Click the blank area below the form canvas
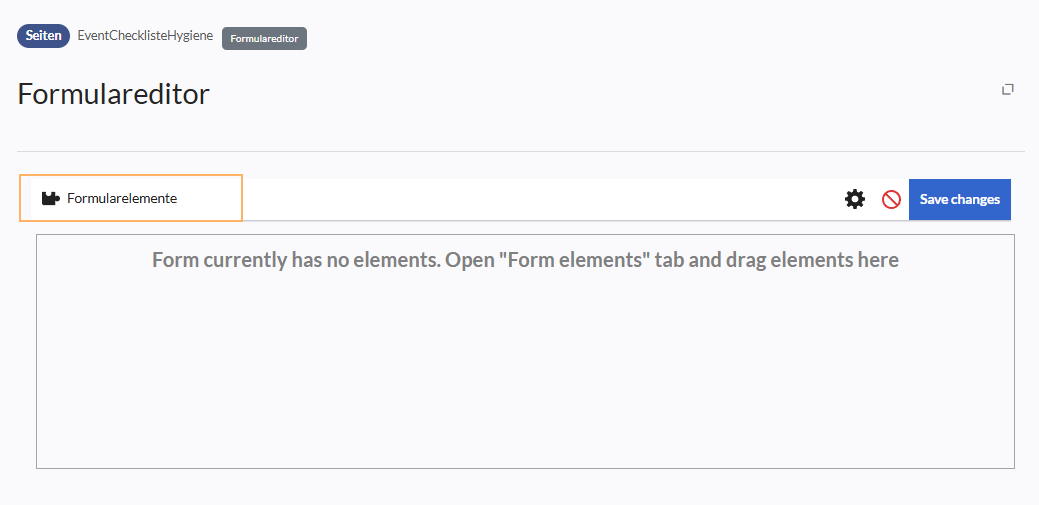1039x505 pixels. click(x=525, y=487)
